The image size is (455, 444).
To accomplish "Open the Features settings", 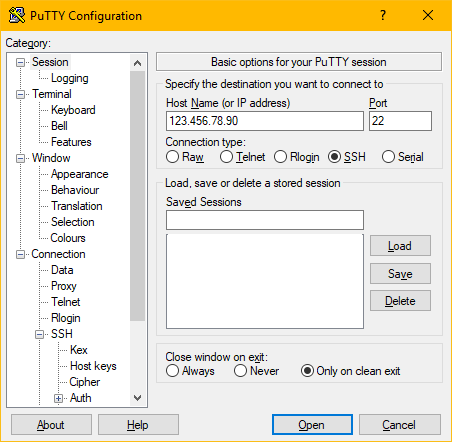I will (x=71, y=142).
